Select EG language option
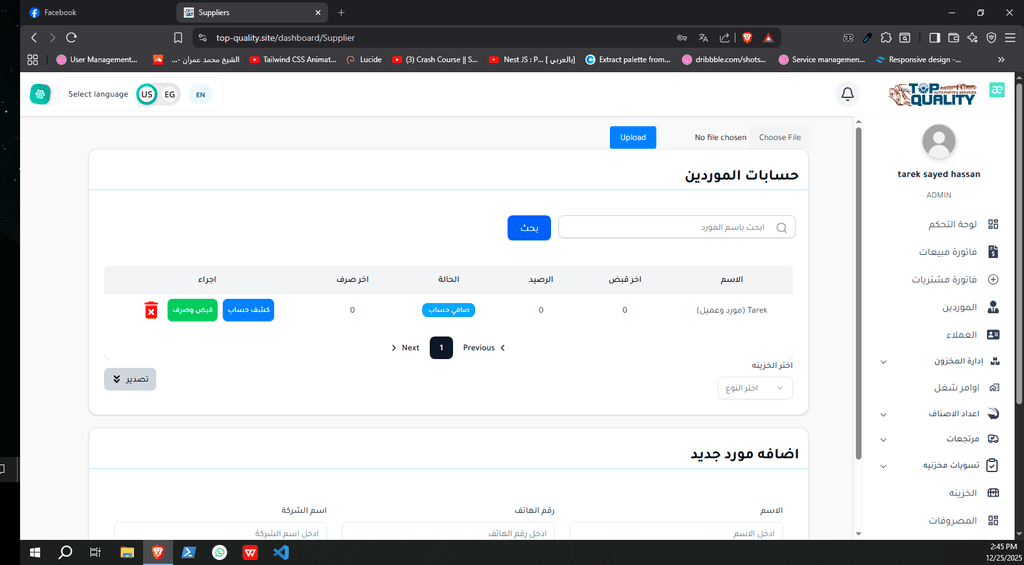The width and height of the screenshot is (1024, 565). pos(169,95)
